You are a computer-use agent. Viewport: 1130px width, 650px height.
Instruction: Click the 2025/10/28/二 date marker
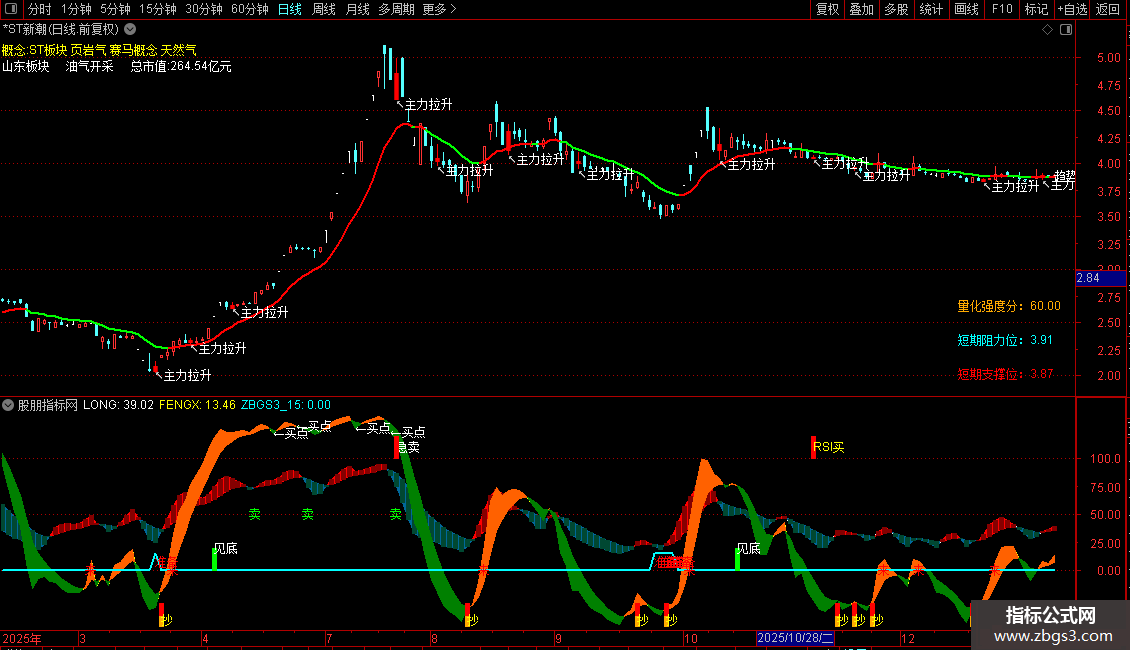(796, 638)
